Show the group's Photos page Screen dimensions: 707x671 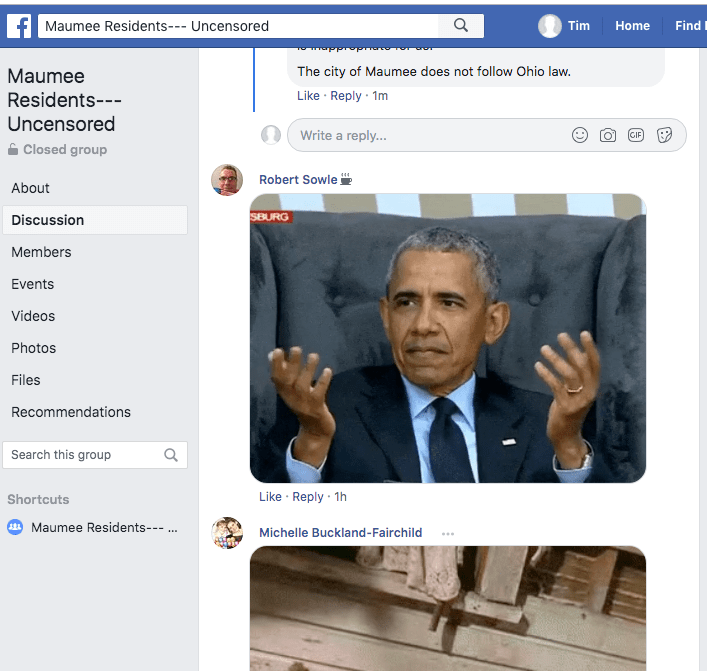point(33,348)
